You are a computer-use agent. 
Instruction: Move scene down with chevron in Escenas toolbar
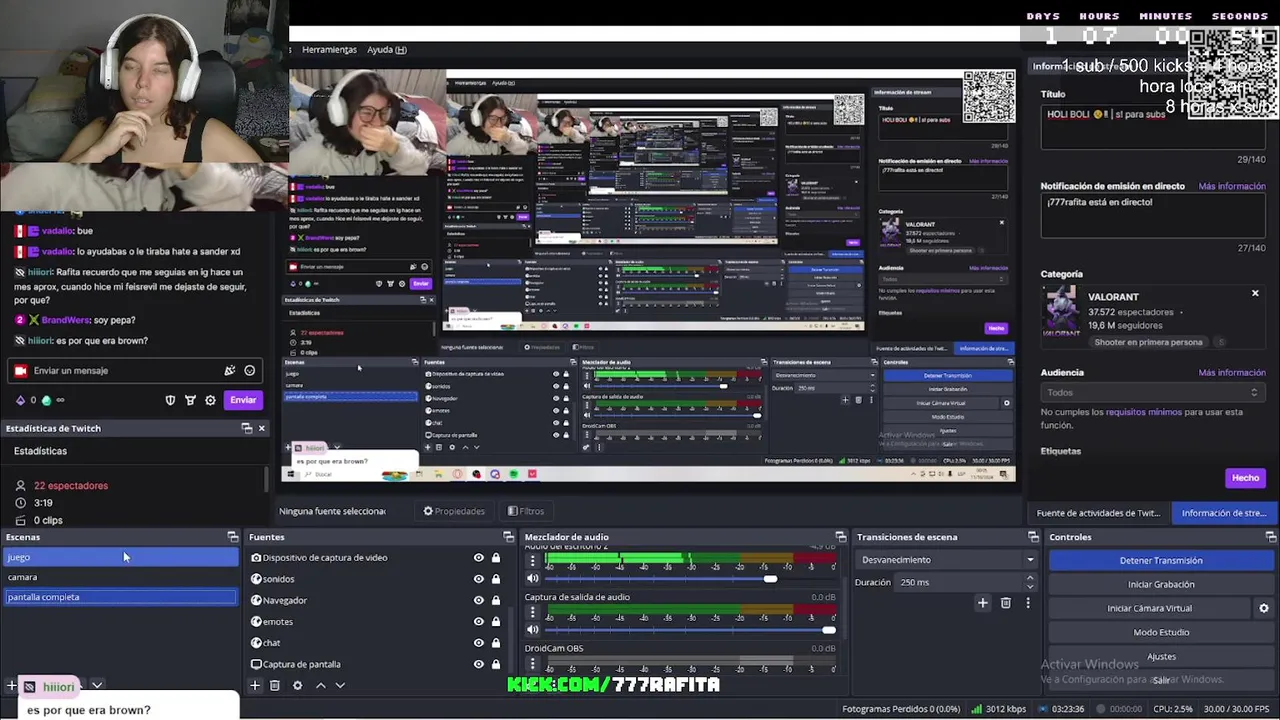point(97,686)
